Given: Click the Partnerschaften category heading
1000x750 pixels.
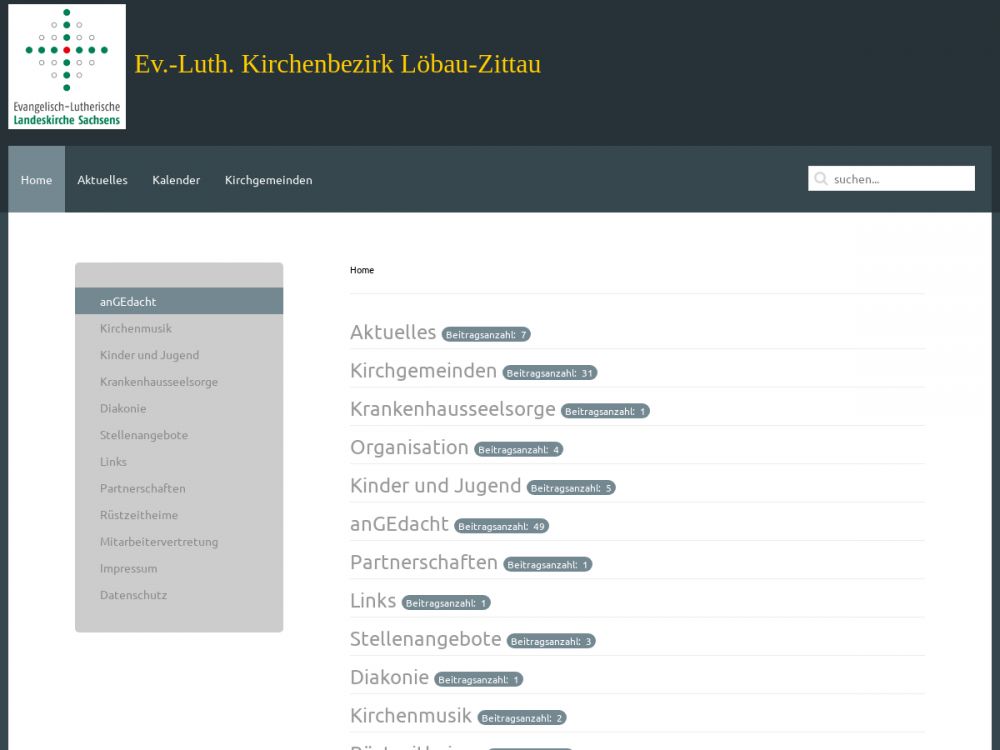Looking at the screenshot, I should click(x=423, y=562).
